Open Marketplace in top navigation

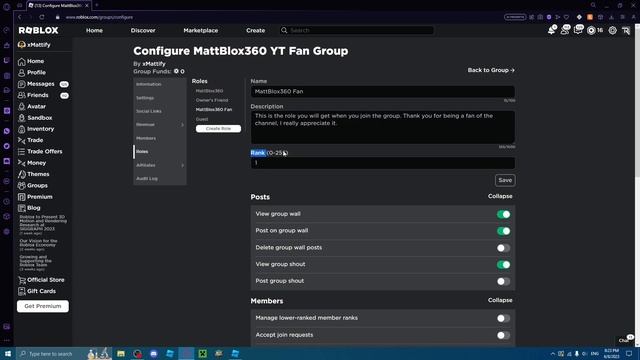pos(200,30)
